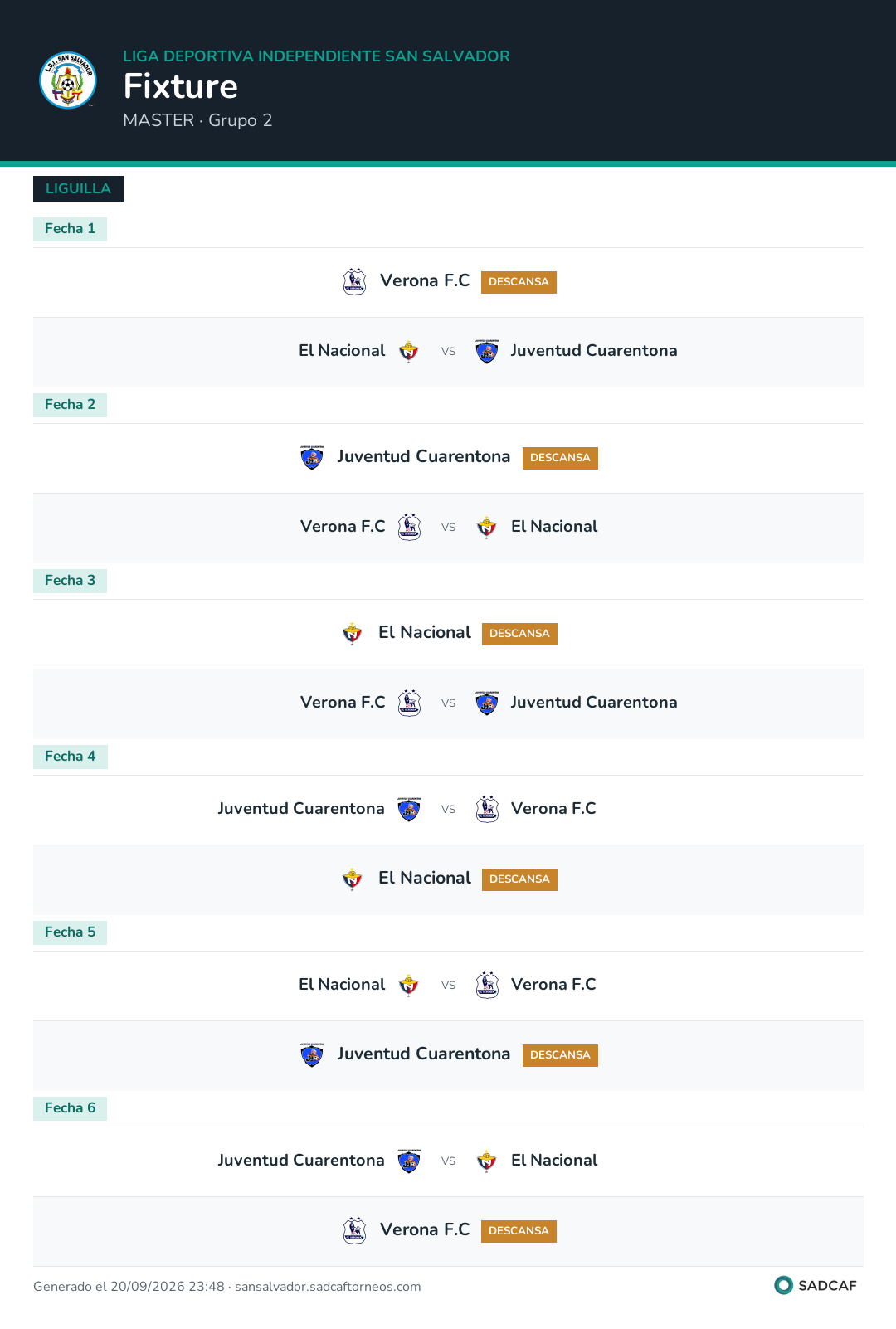Click the vs text in Fecha 3 match
Image resolution: width=896 pixels, height=1329 pixels.
click(x=448, y=703)
